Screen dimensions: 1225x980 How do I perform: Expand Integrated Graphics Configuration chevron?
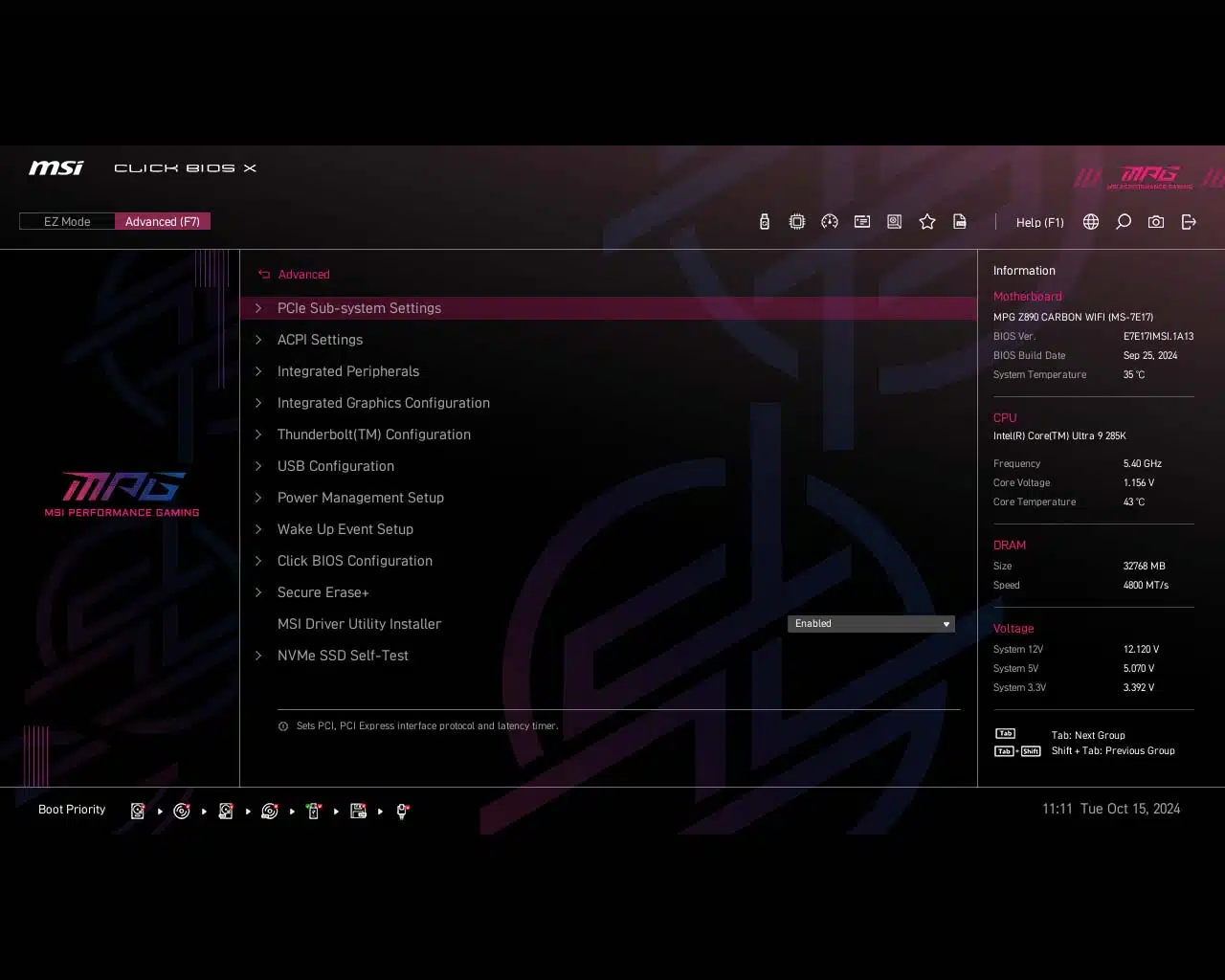tap(258, 403)
